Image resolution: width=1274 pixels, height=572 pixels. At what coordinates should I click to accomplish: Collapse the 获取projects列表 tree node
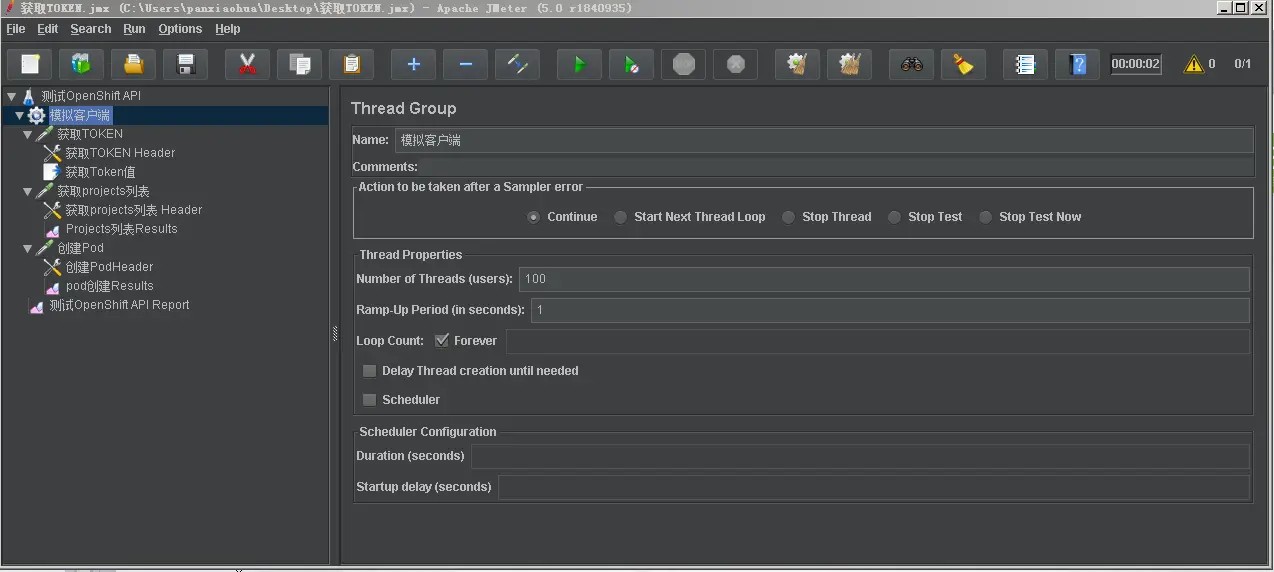[28, 191]
